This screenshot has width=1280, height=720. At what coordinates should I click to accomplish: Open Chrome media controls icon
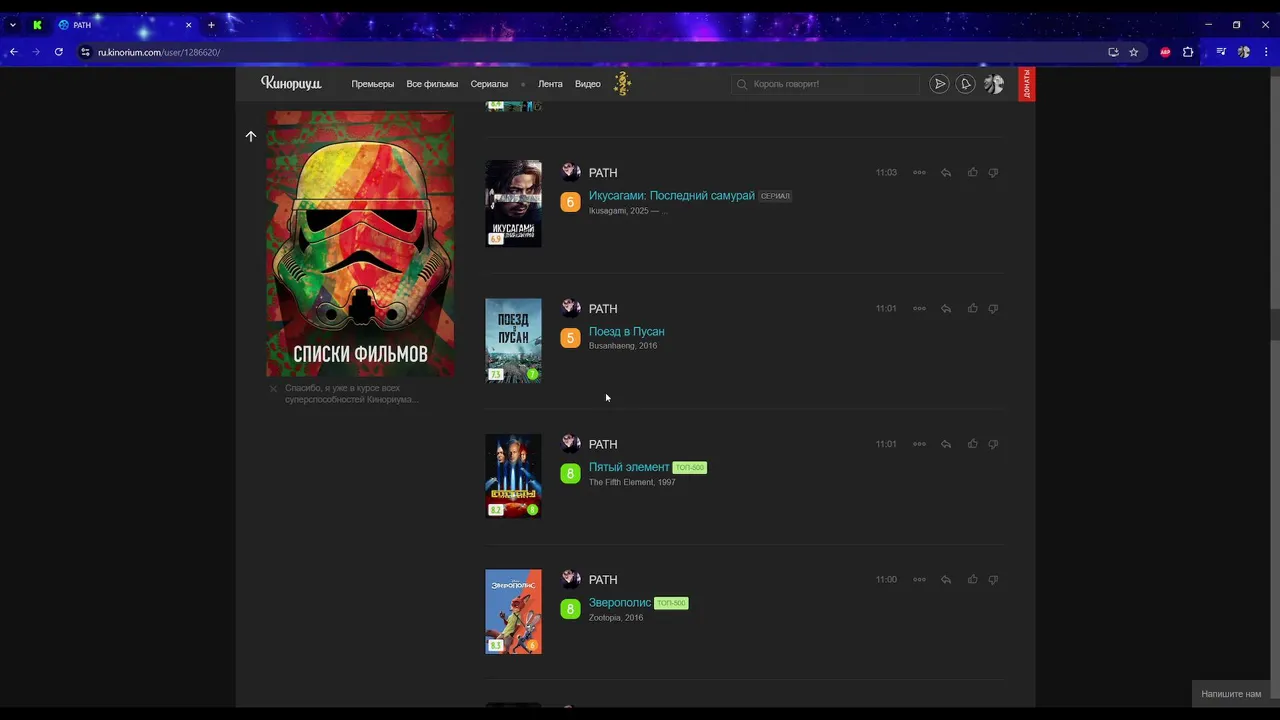1221,52
